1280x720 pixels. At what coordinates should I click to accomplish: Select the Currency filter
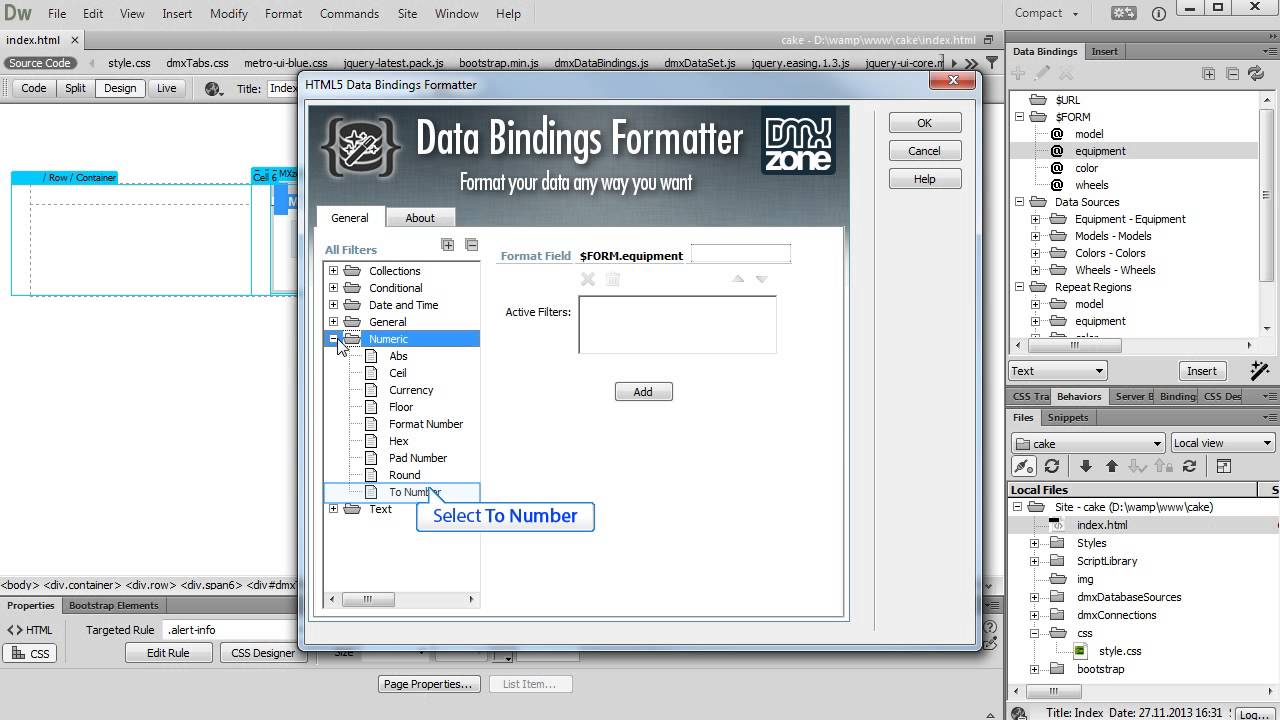[x=411, y=390]
